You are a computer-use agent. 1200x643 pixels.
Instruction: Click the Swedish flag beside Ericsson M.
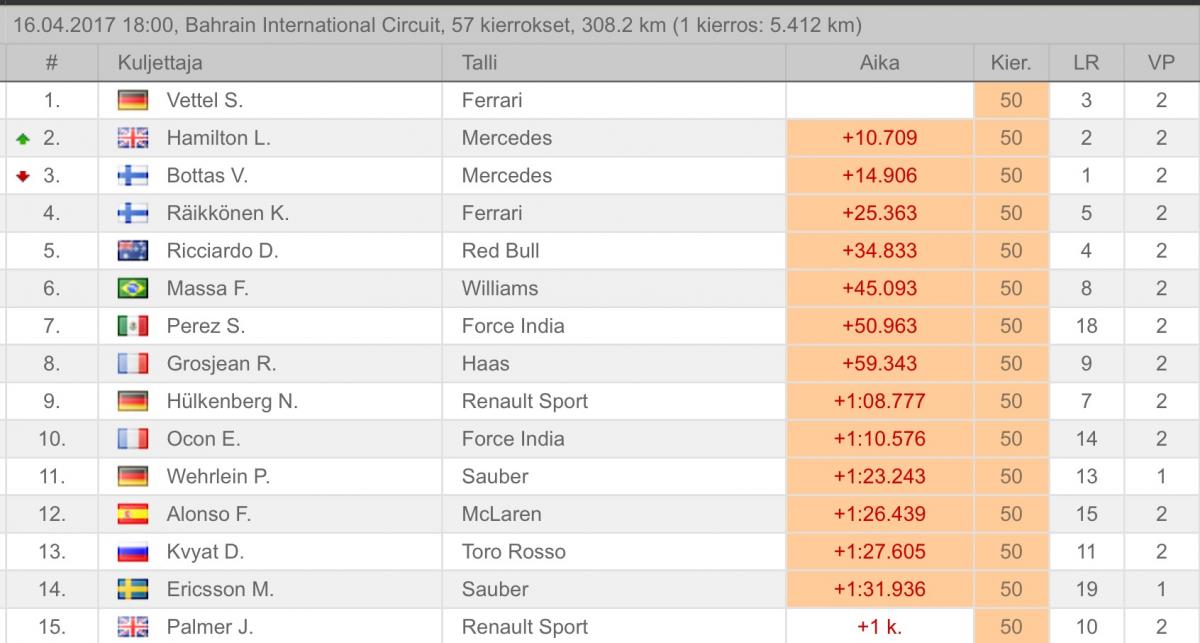tap(132, 590)
